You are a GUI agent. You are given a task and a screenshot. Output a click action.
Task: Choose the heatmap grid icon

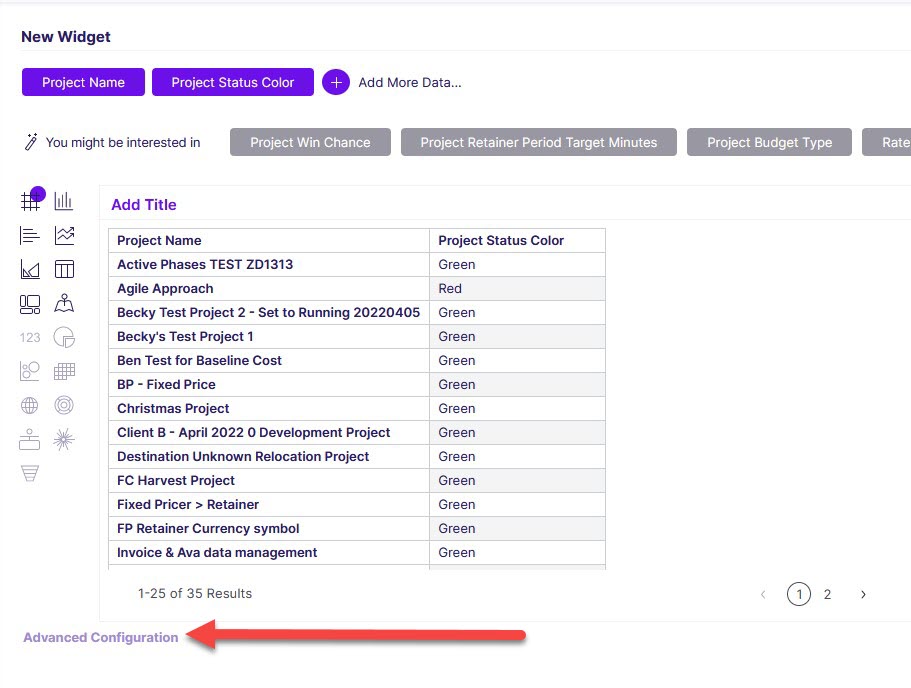(64, 371)
